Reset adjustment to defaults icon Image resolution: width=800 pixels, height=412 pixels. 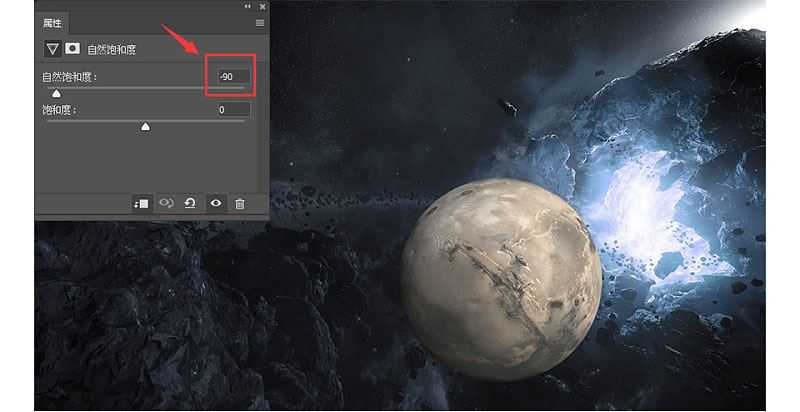coord(190,203)
